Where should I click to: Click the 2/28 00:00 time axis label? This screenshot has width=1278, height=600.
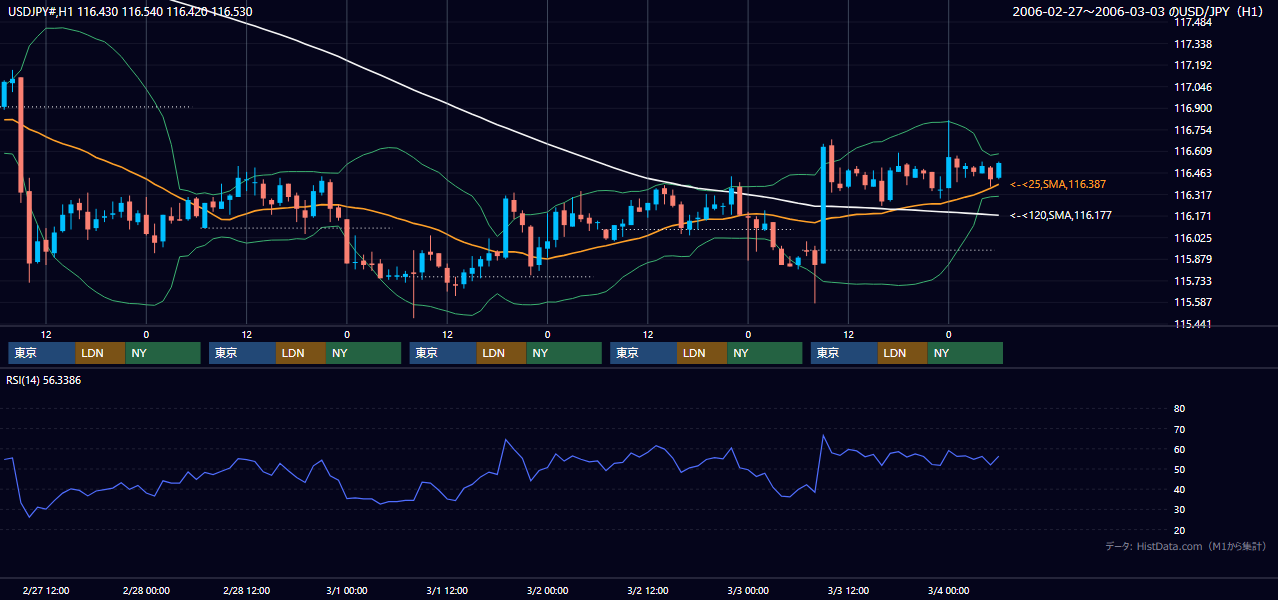click(146, 590)
